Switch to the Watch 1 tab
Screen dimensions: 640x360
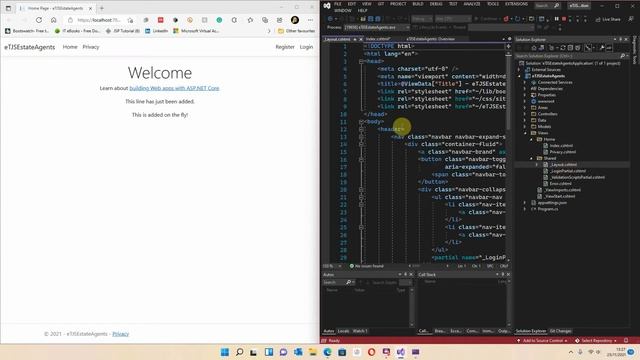click(x=360, y=331)
